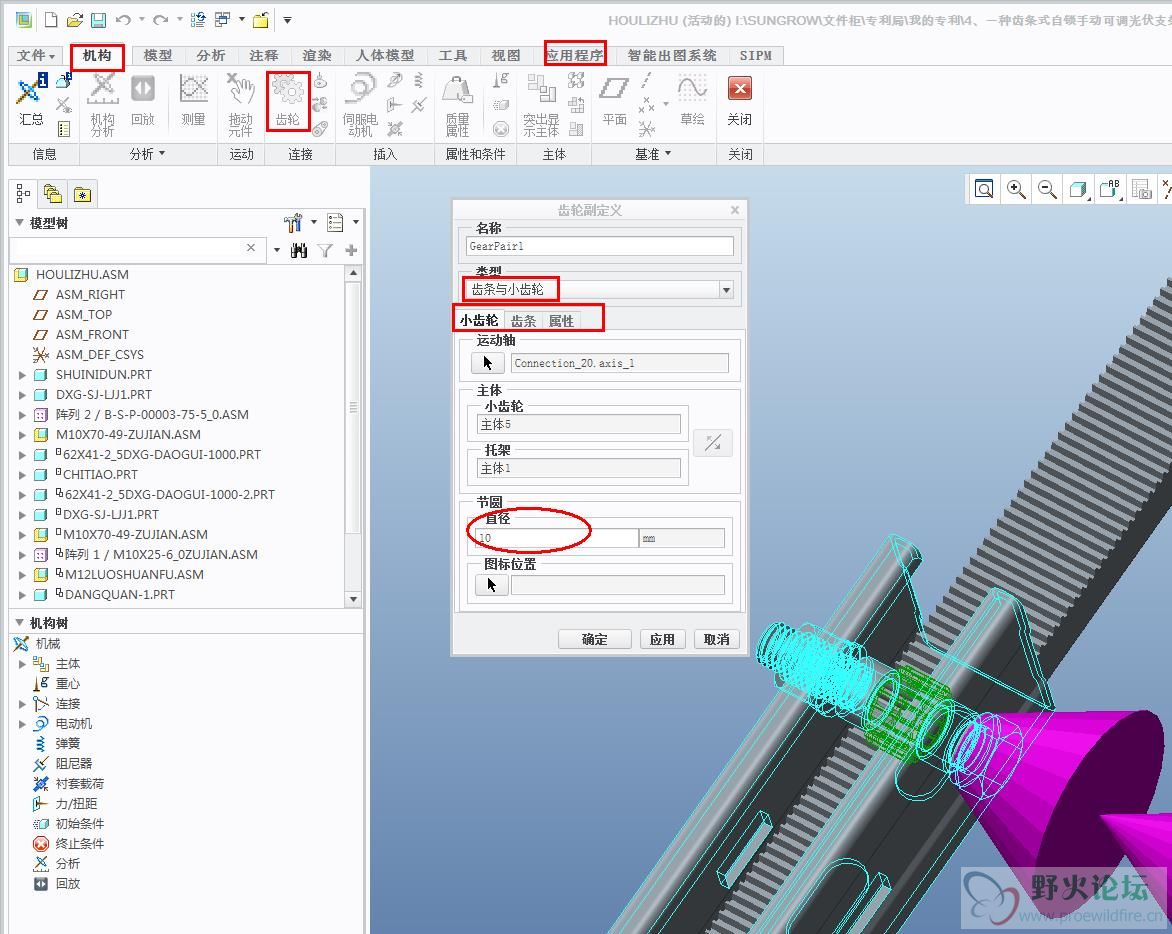Image resolution: width=1172 pixels, height=934 pixels.
Task: Click the 应用 apply button
Action: click(662, 639)
